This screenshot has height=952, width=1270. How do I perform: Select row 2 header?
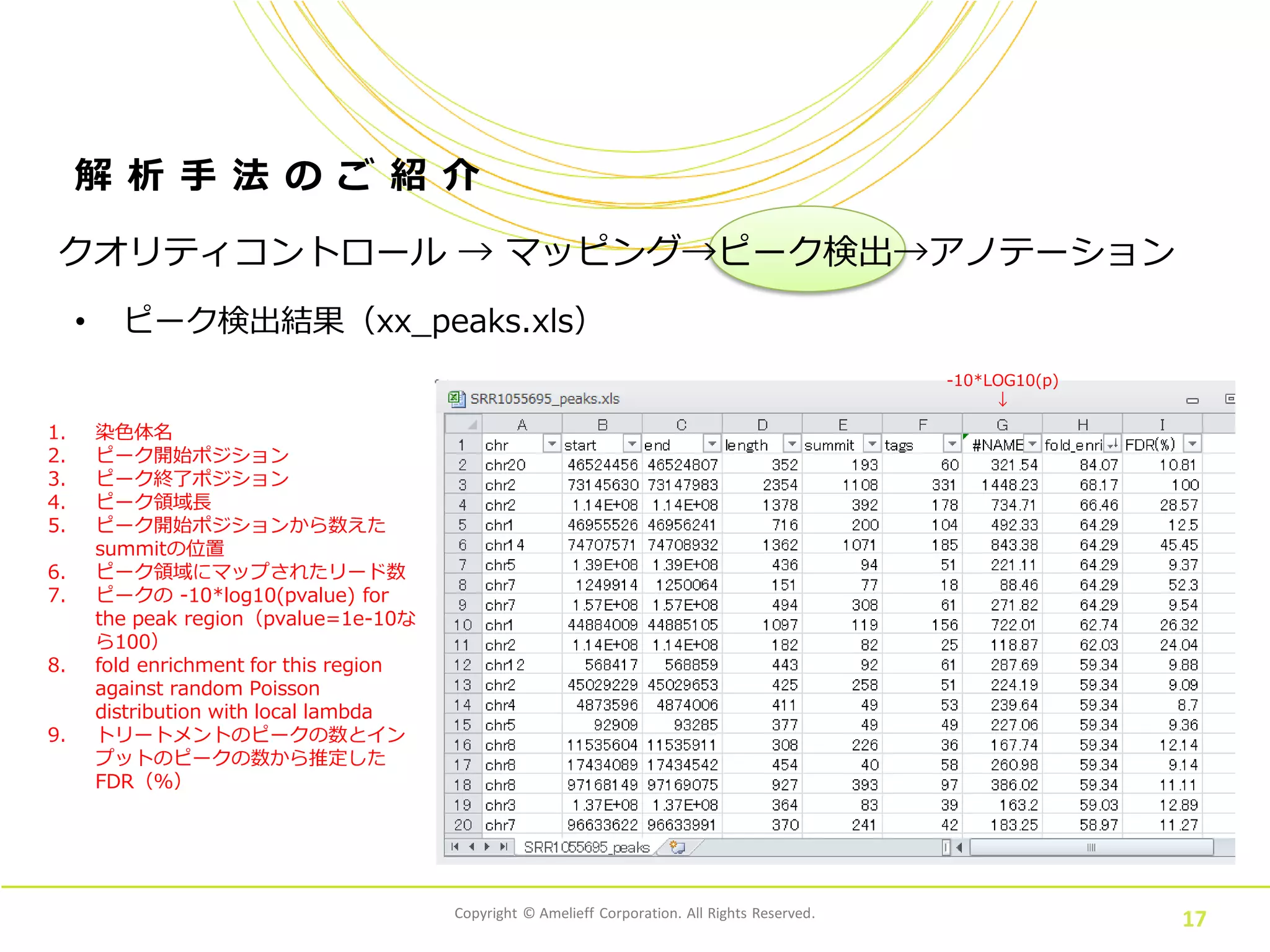(463, 465)
